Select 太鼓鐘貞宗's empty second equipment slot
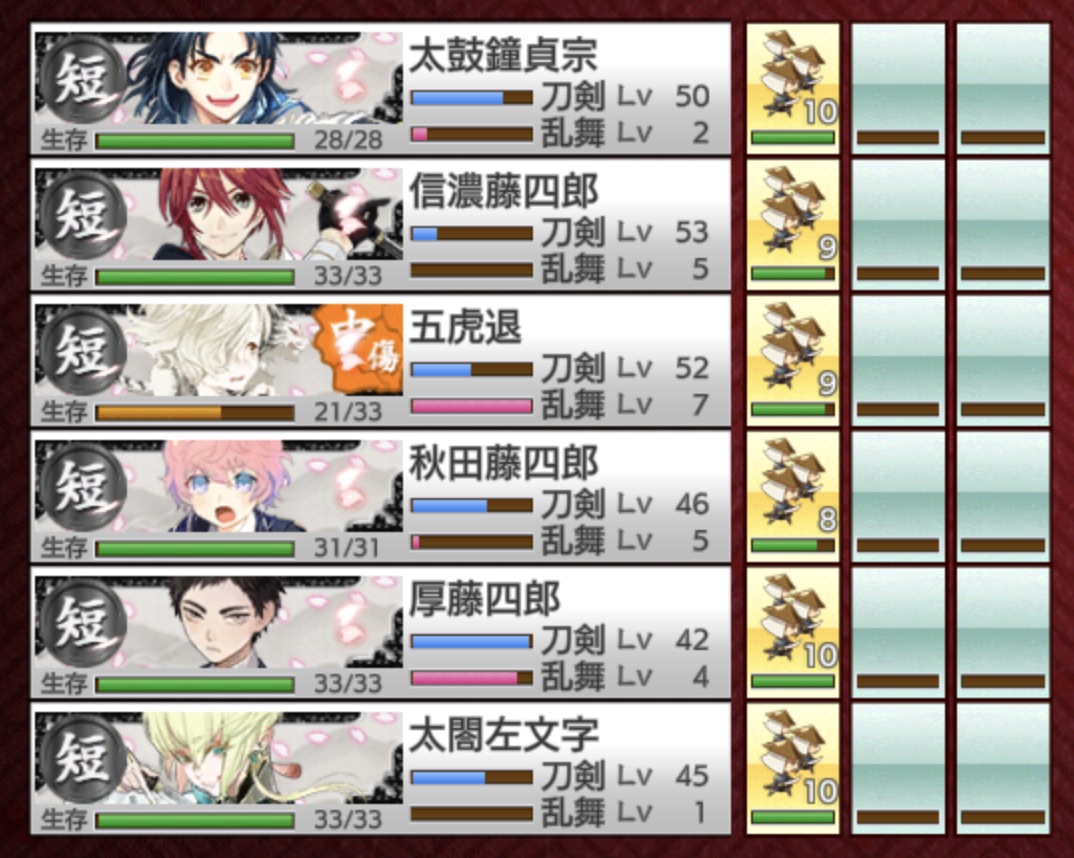 (x=898, y=88)
